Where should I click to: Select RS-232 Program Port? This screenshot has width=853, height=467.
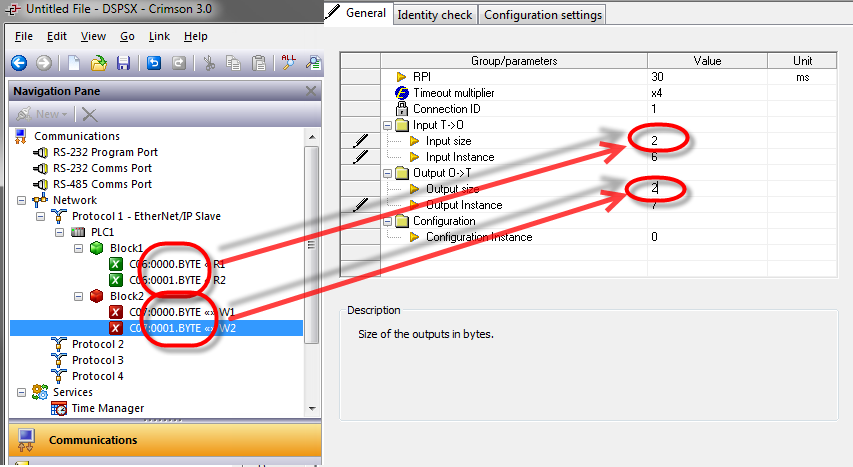click(x=105, y=152)
